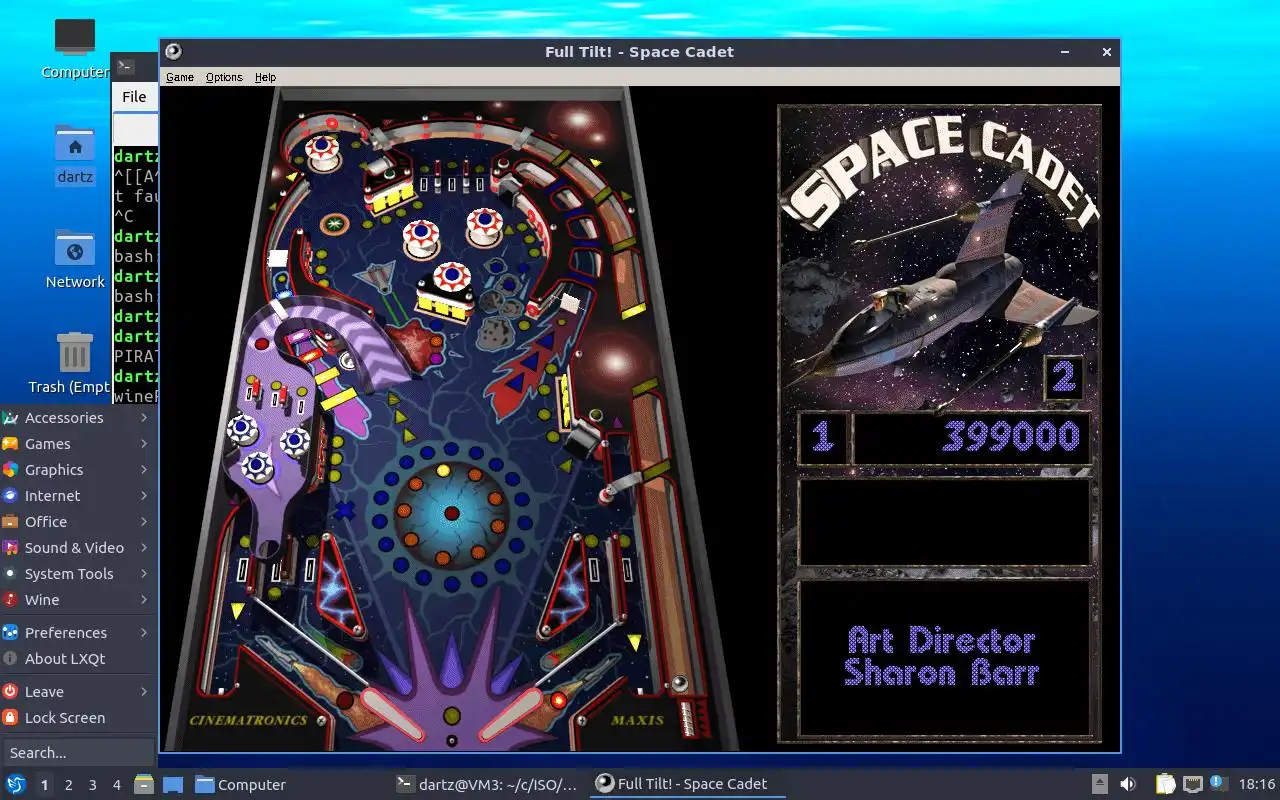1280x800 pixels.
Task: Expand the Accessories submenu
Action: (79, 418)
